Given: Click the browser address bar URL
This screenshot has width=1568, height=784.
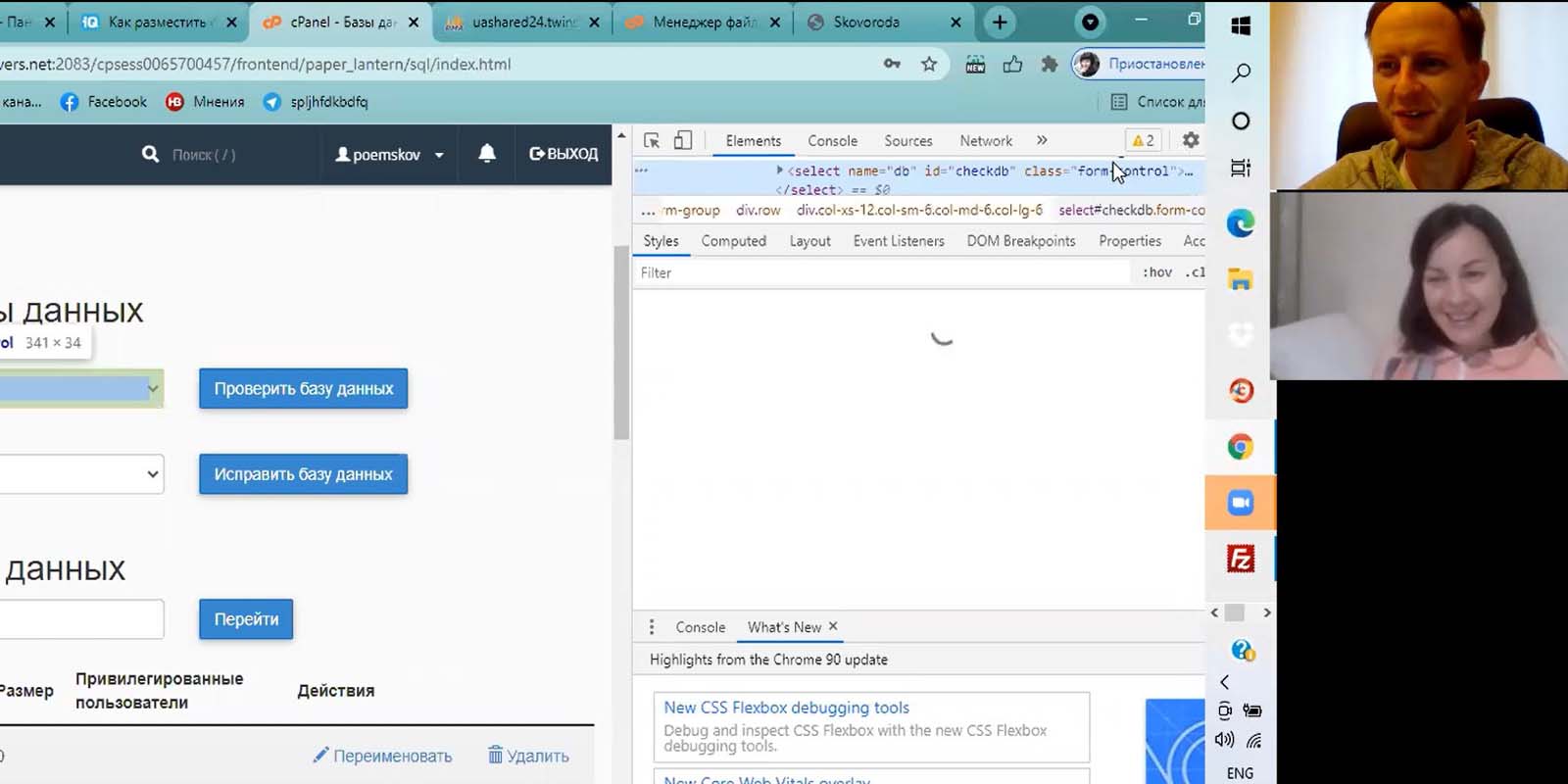Looking at the screenshot, I should (257, 64).
